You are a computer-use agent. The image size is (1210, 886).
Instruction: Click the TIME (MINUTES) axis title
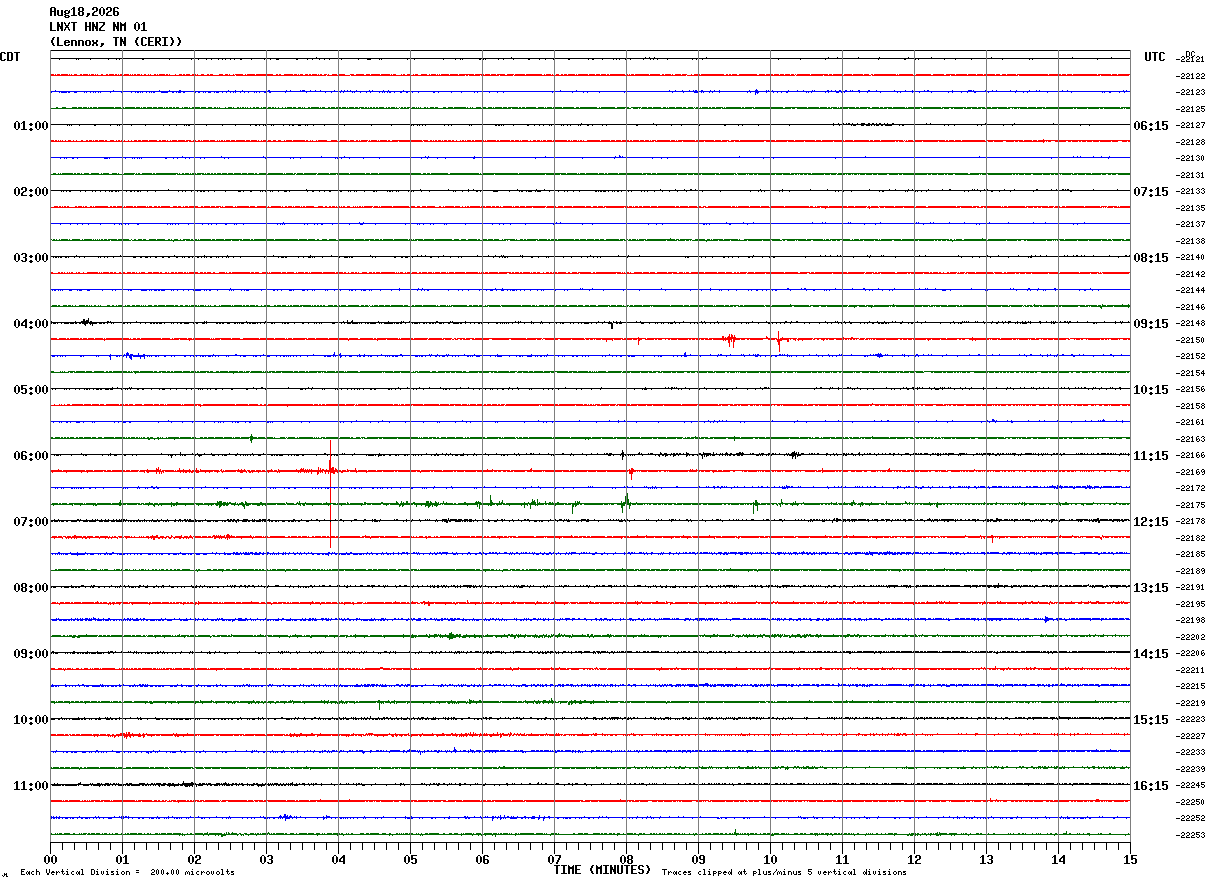pos(602,870)
